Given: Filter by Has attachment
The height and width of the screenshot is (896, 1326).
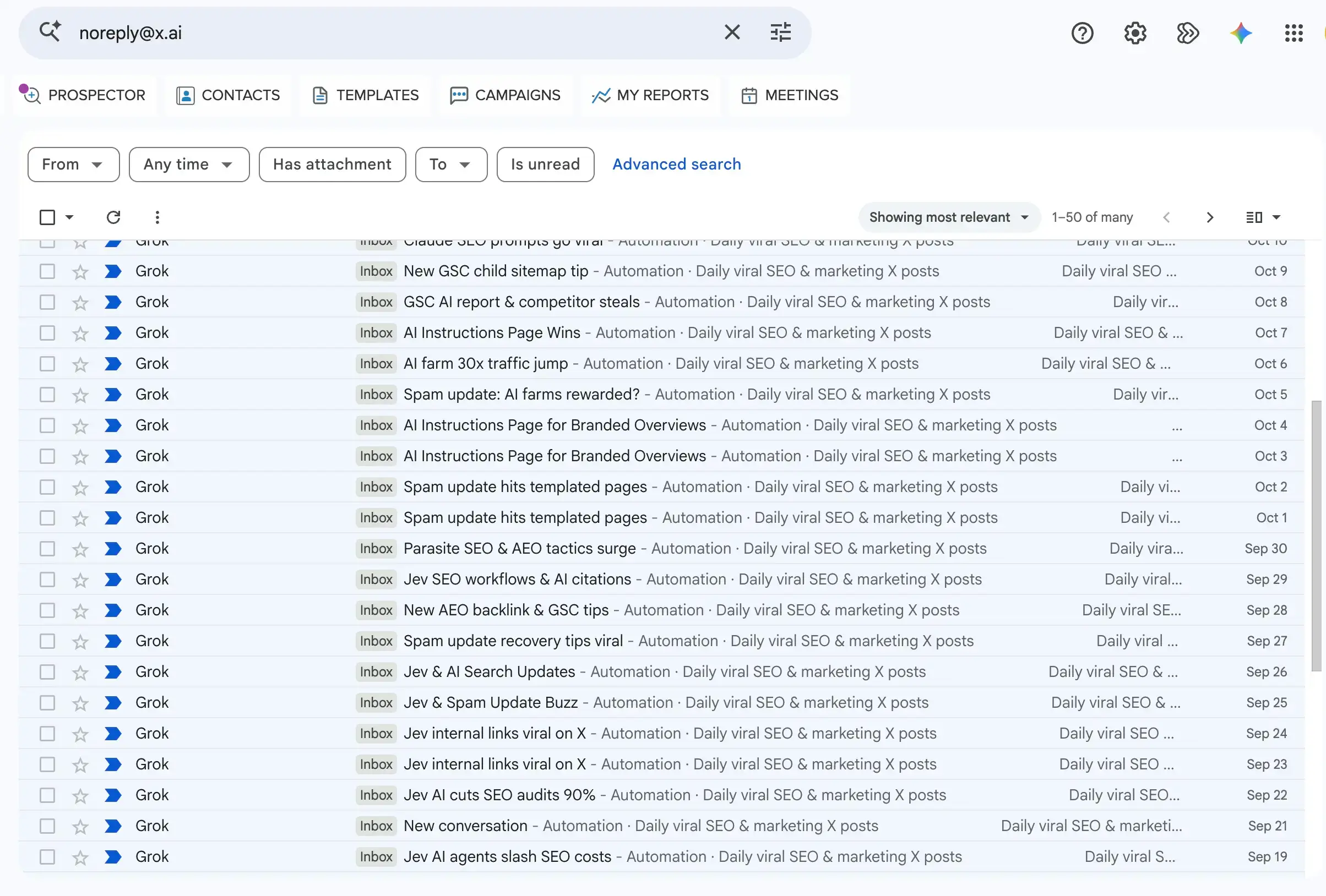Looking at the screenshot, I should [332, 164].
